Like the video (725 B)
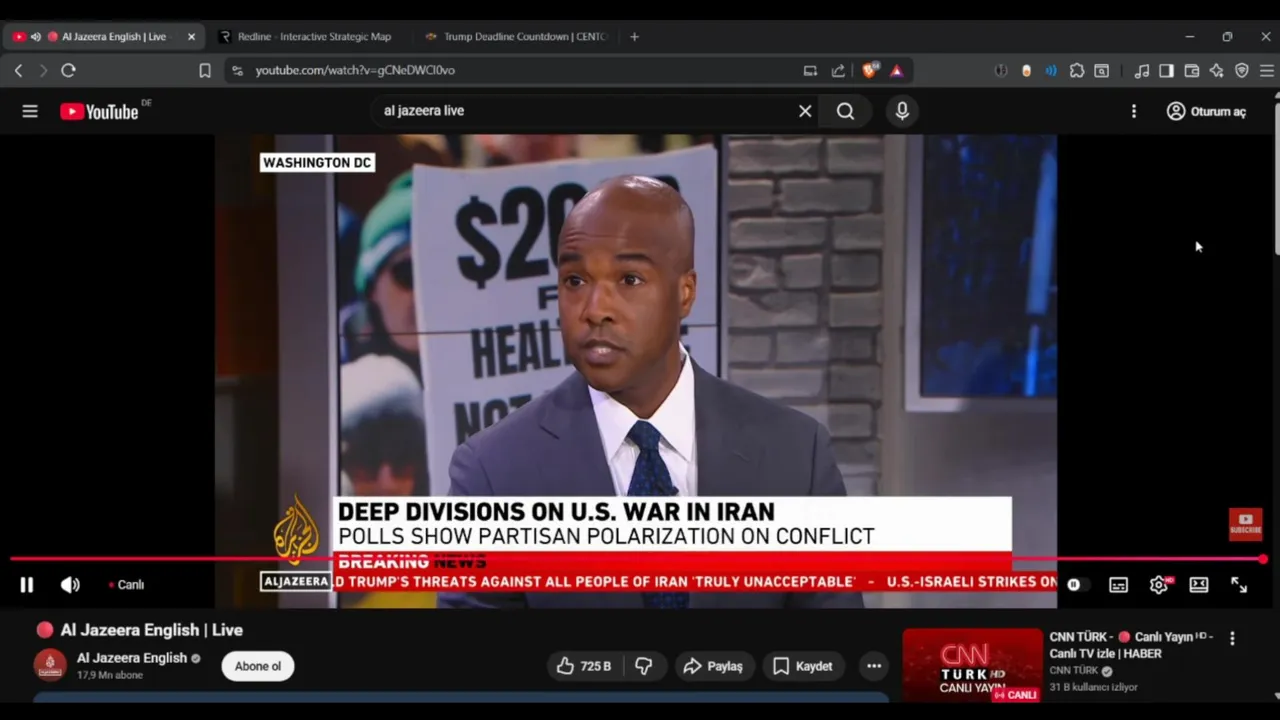The height and width of the screenshot is (720, 1280). coord(583,666)
